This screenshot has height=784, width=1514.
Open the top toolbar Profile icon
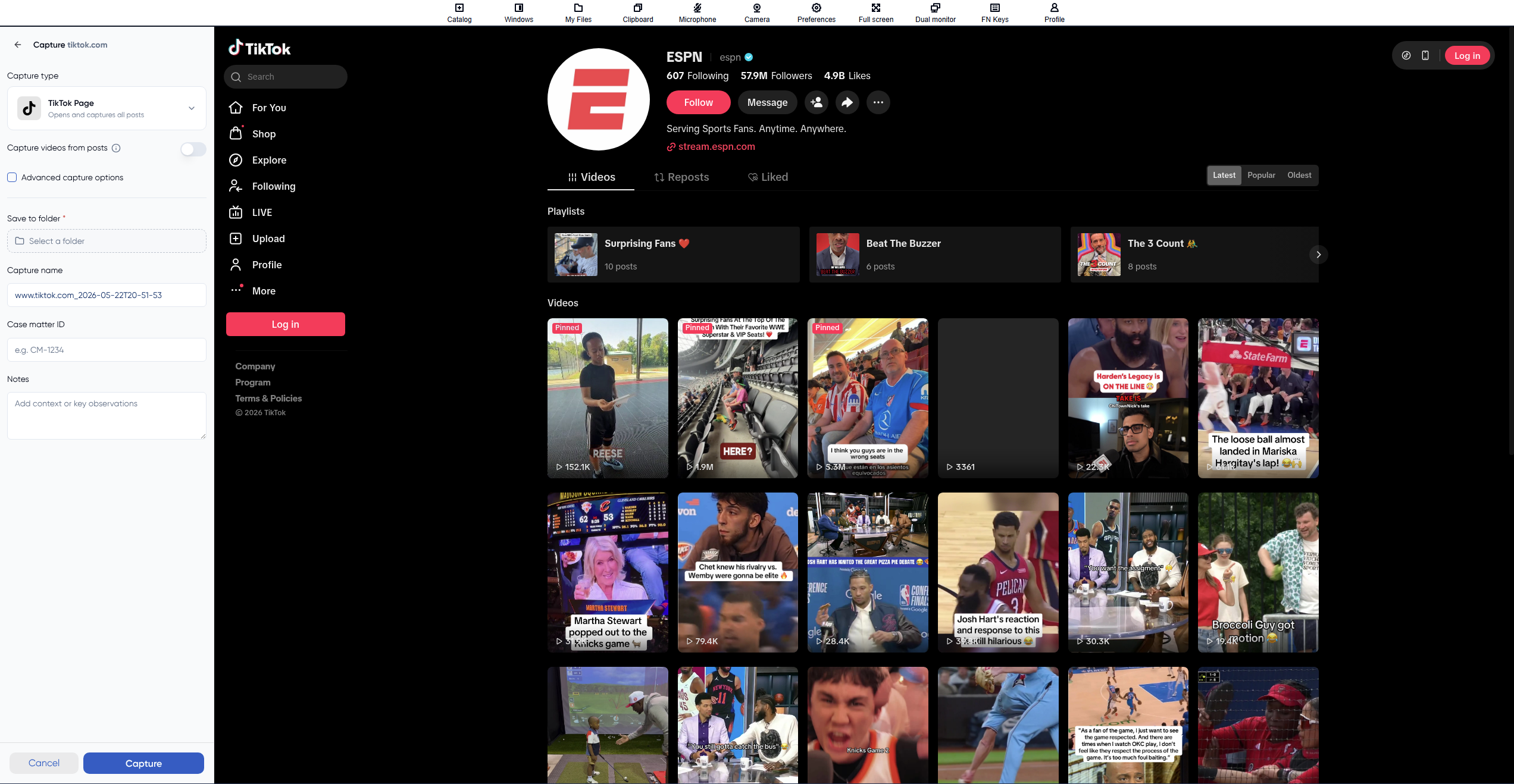click(1054, 12)
